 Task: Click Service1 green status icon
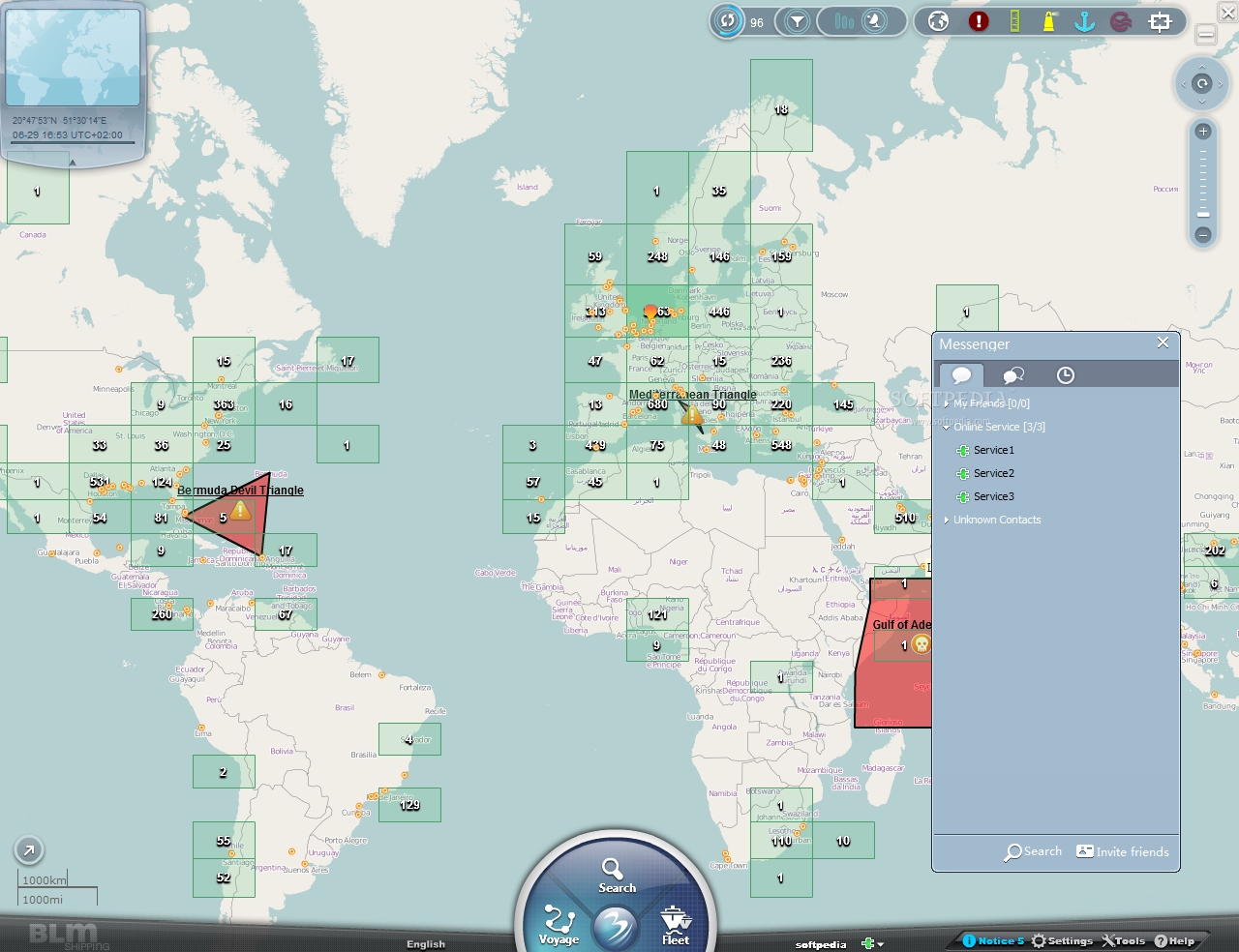(x=962, y=450)
